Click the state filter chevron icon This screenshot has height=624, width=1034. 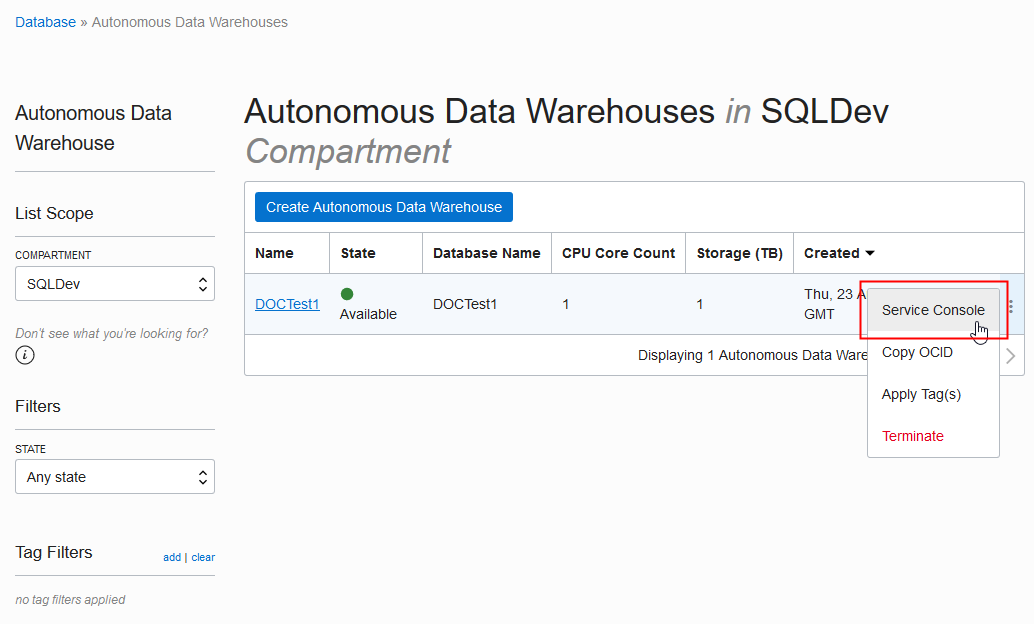[203, 476]
